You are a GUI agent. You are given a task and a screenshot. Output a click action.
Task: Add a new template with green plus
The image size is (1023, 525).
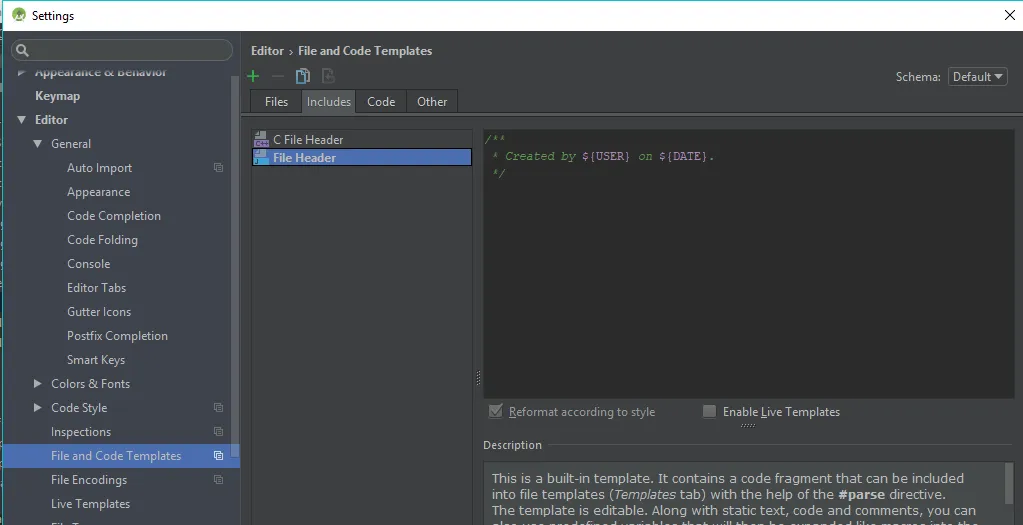tap(253, 76)
